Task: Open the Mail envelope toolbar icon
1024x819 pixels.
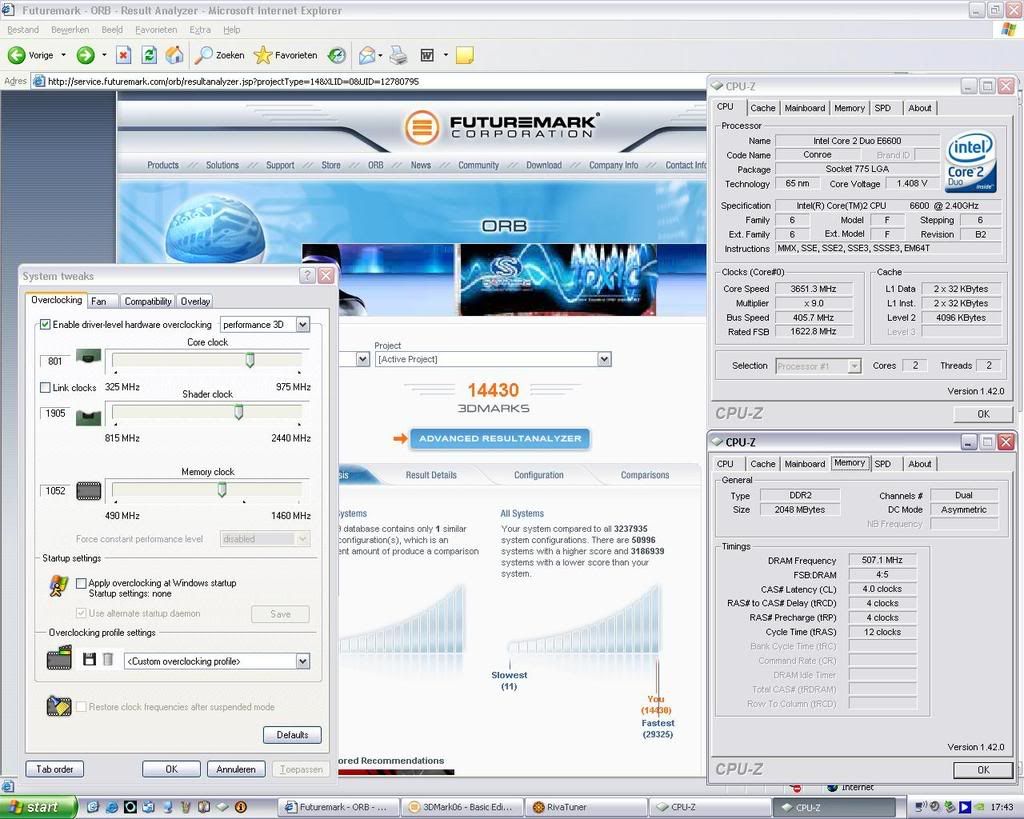Action: coord(367,56)
